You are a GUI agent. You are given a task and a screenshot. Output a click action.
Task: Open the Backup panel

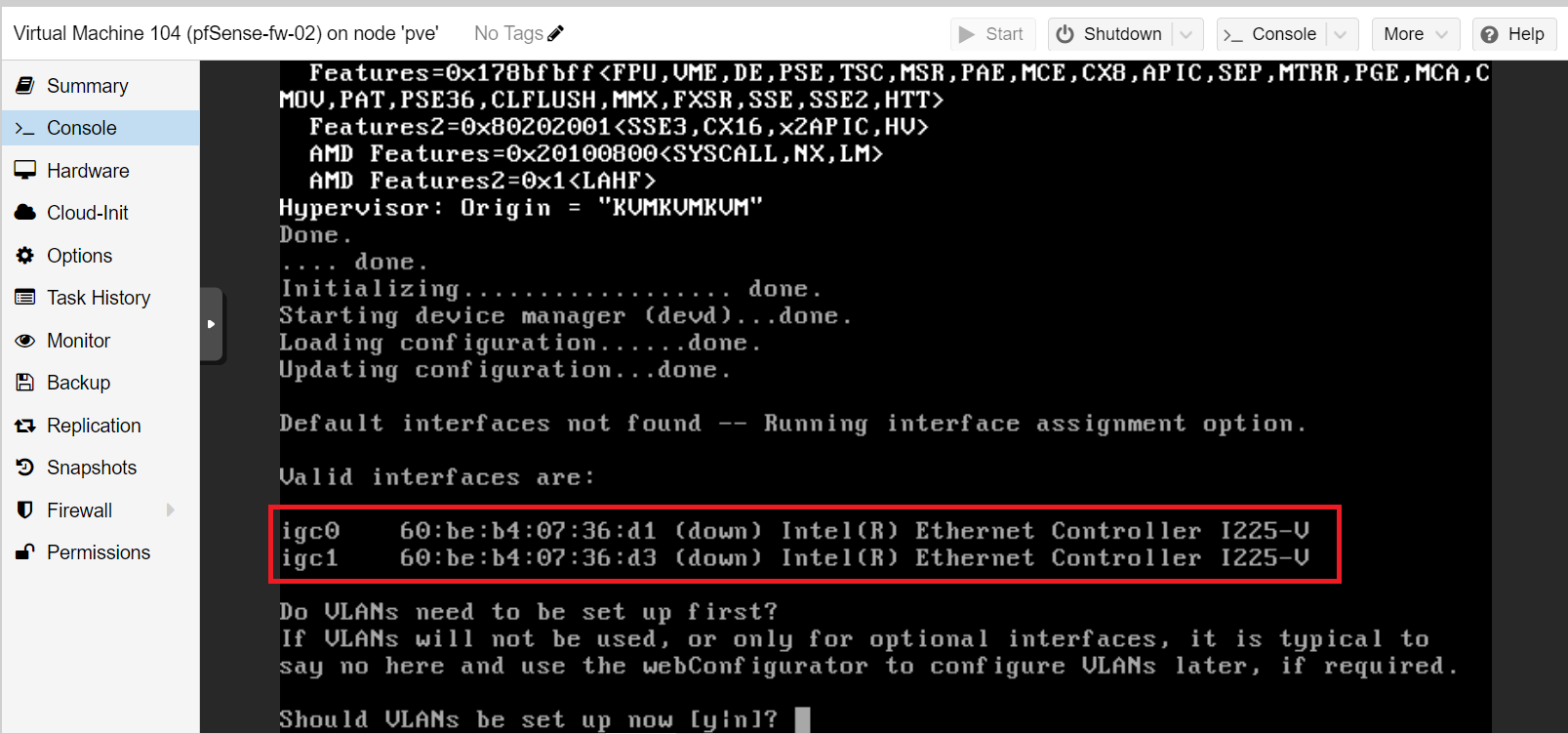coord(77,382)
